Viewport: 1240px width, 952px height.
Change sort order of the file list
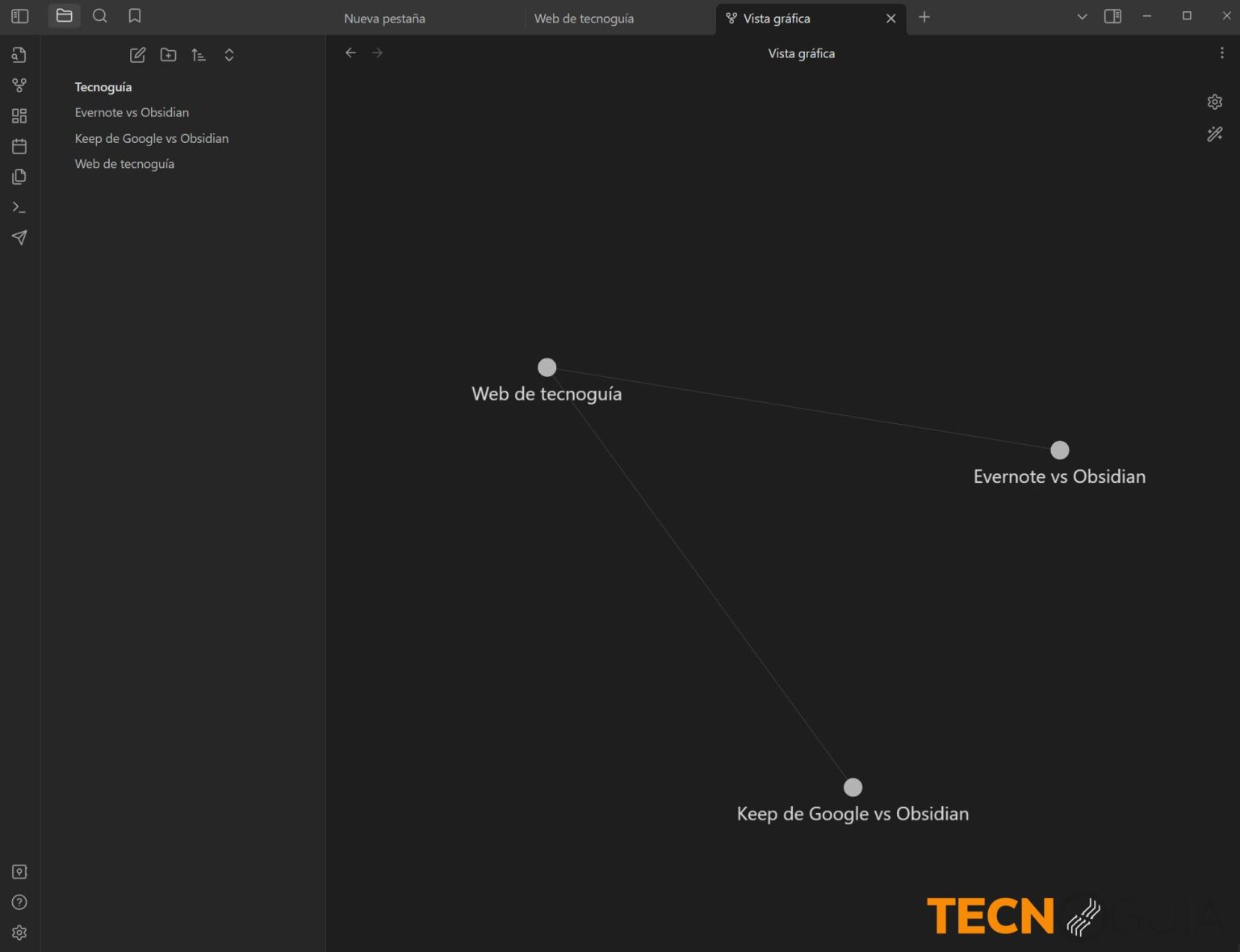click(x=199, y=54)
